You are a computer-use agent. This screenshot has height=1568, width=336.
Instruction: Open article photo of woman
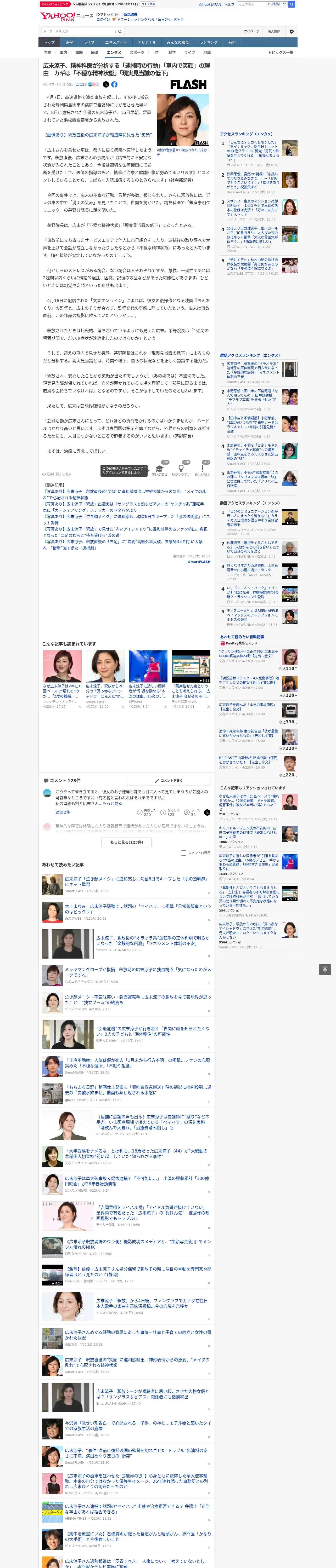183,119
